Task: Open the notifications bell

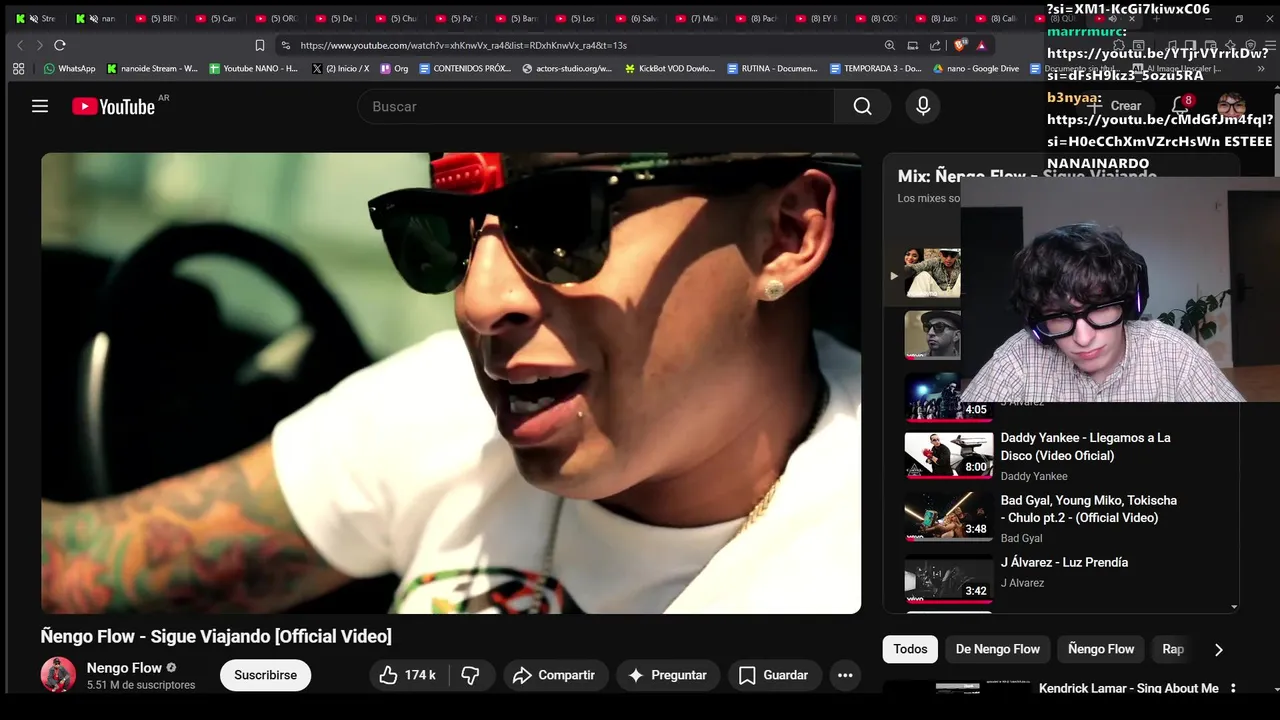Action: point(1180,105)
